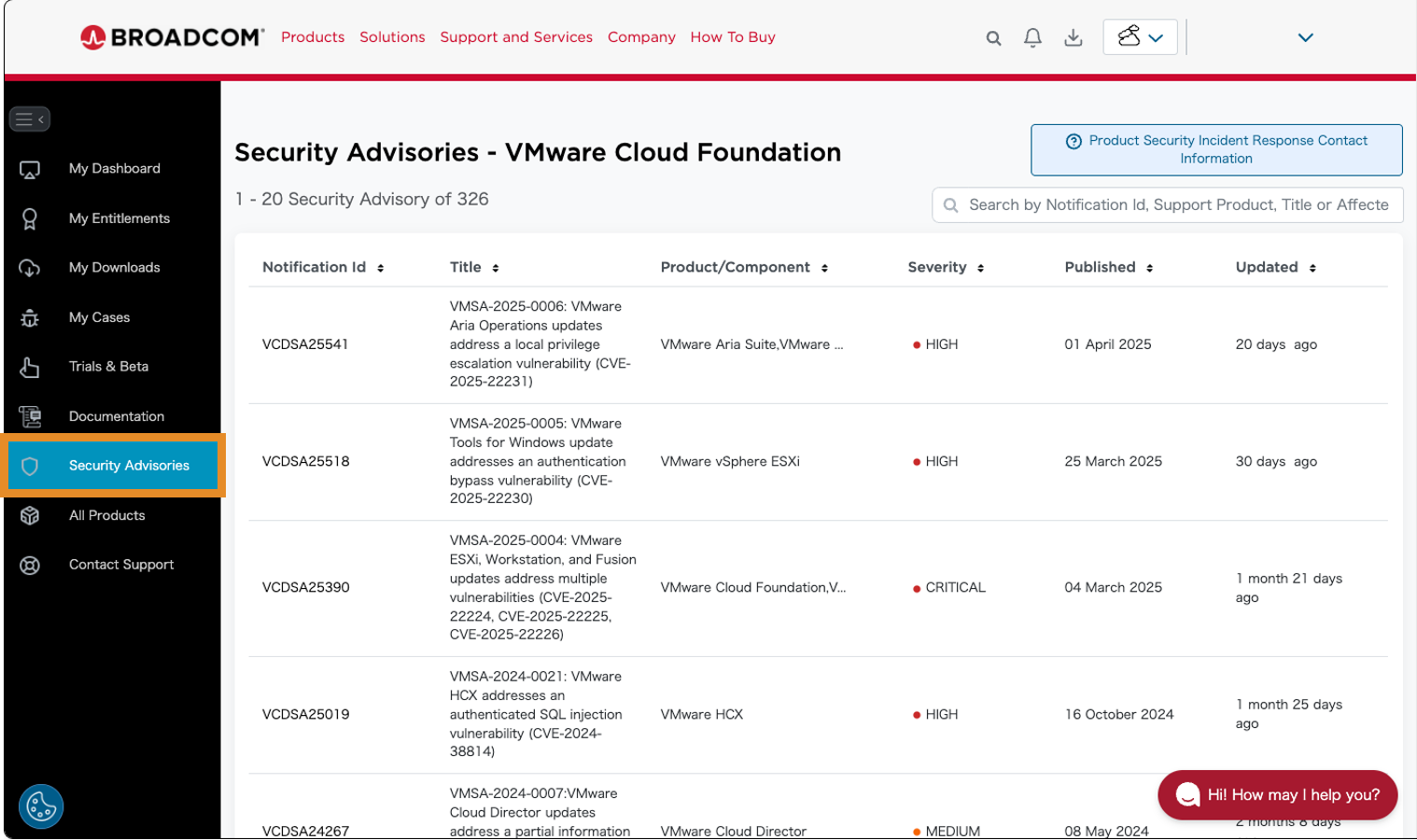The image size is (1417, 840).
Task: Click the My Dashboard sidebar icon
Action: pyautogui.click(x=30, y=169)
